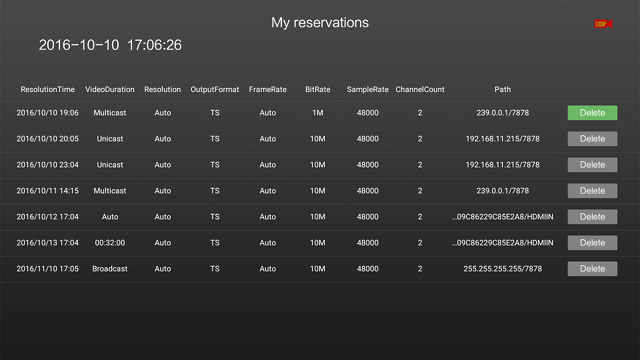Click the red UDP recording icon

pos(603,24)
